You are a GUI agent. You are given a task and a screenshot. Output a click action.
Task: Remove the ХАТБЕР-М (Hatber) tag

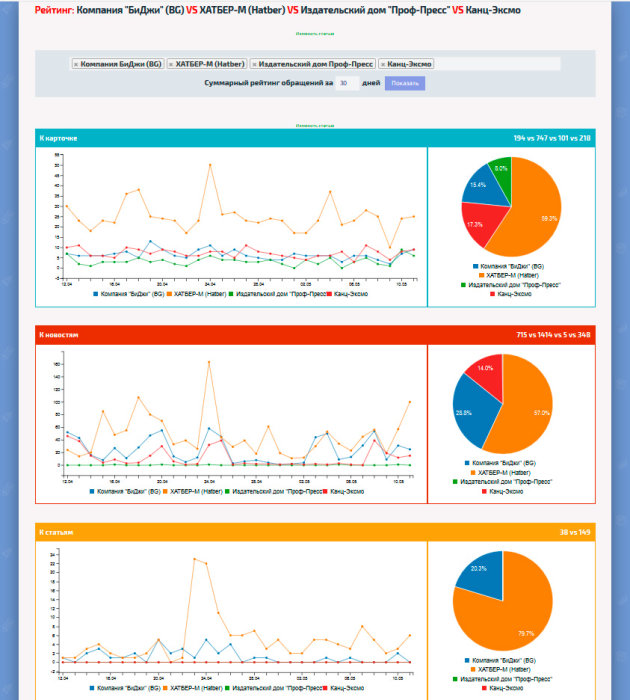click(x=171, y=64)
